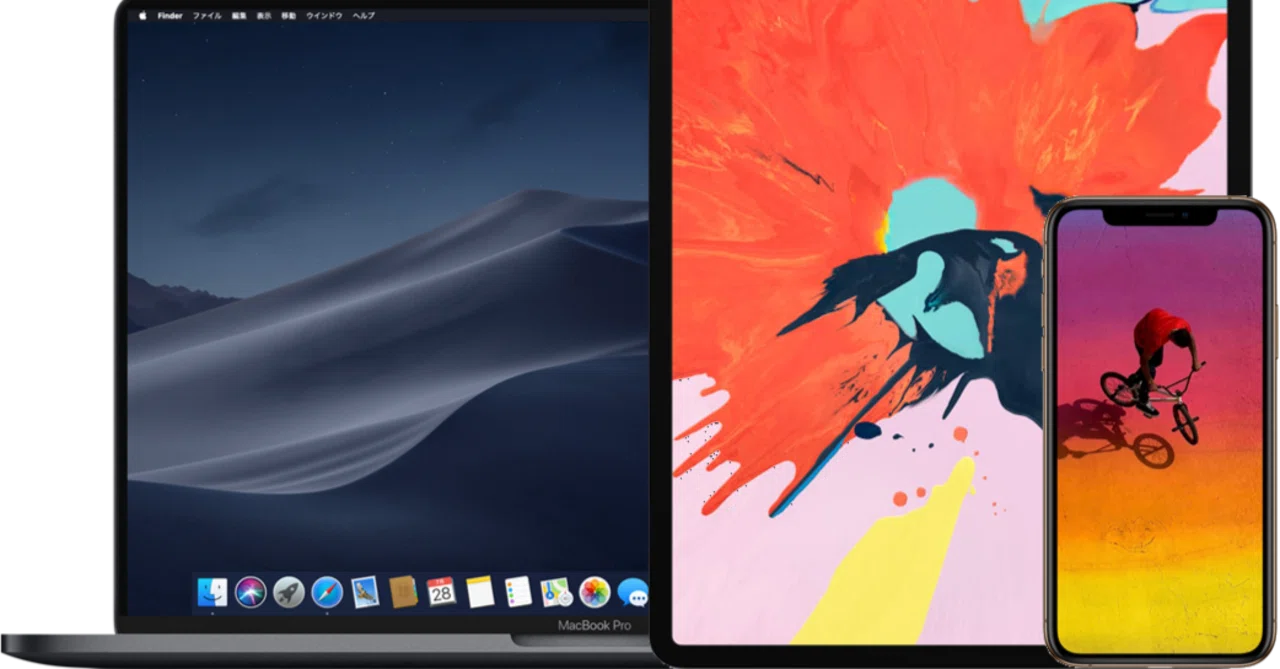Screen dimensions: 1280x669
Task: Open the Finder menu in menu bar
Action: pyautogui.click(x=170, y=16)
